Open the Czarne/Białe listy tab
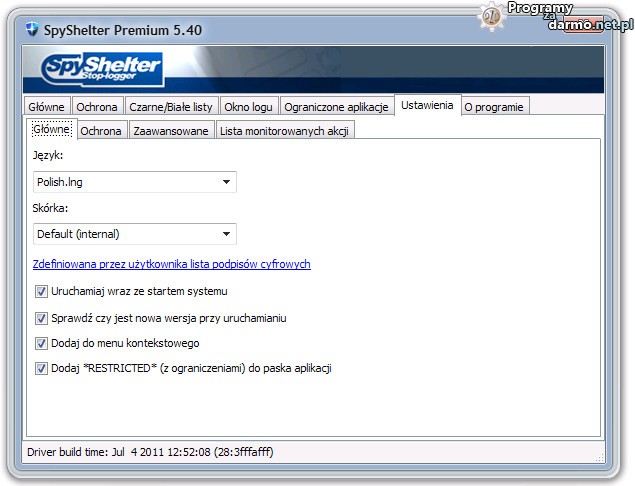The image size is (635, 486). 171,107
